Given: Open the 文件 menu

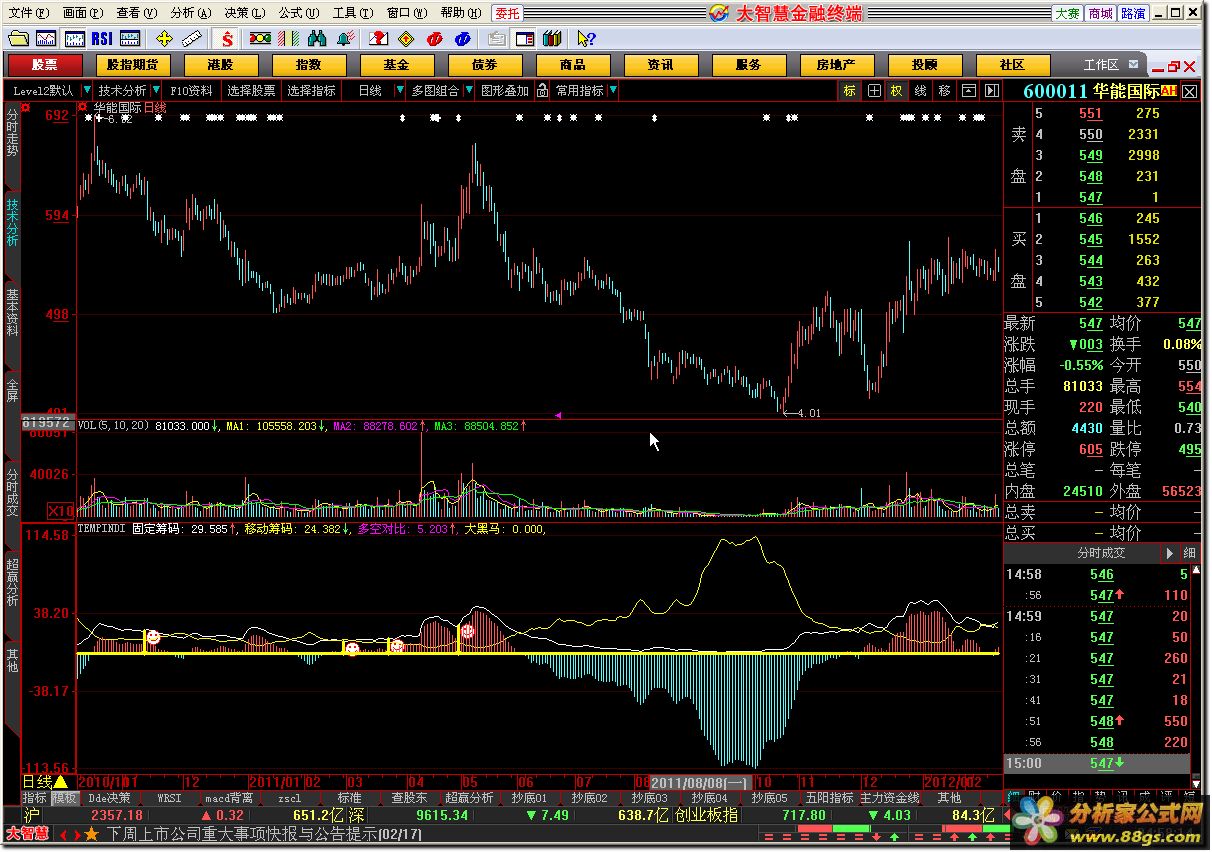Looking at the screenshot, I should pos(27,13).
